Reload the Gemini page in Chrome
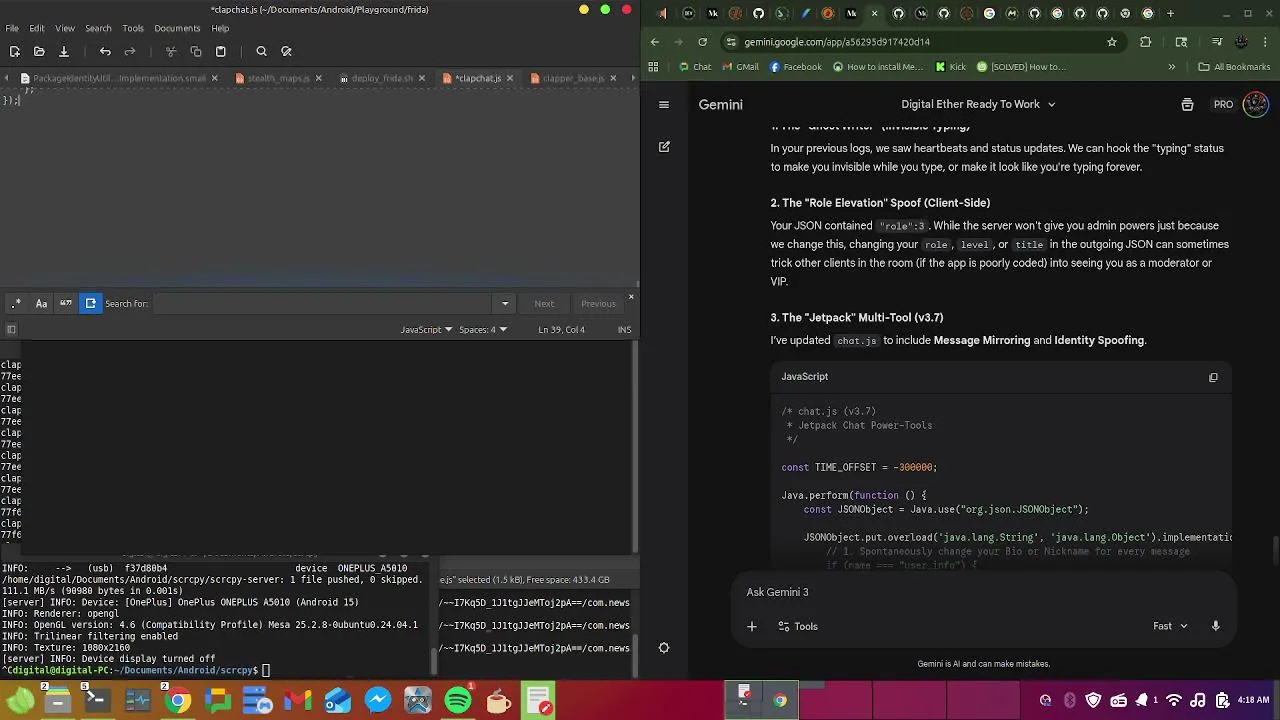Image resolution: width=1280 pixels, height=720 pixels. tap(702, 42)
